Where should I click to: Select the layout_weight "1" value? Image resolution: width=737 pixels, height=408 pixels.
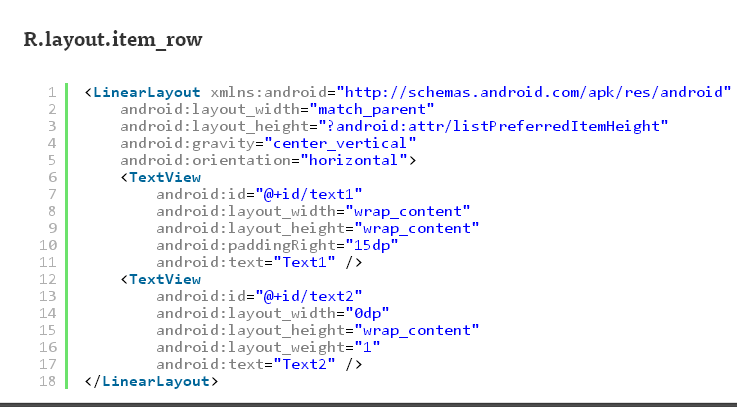367,347
